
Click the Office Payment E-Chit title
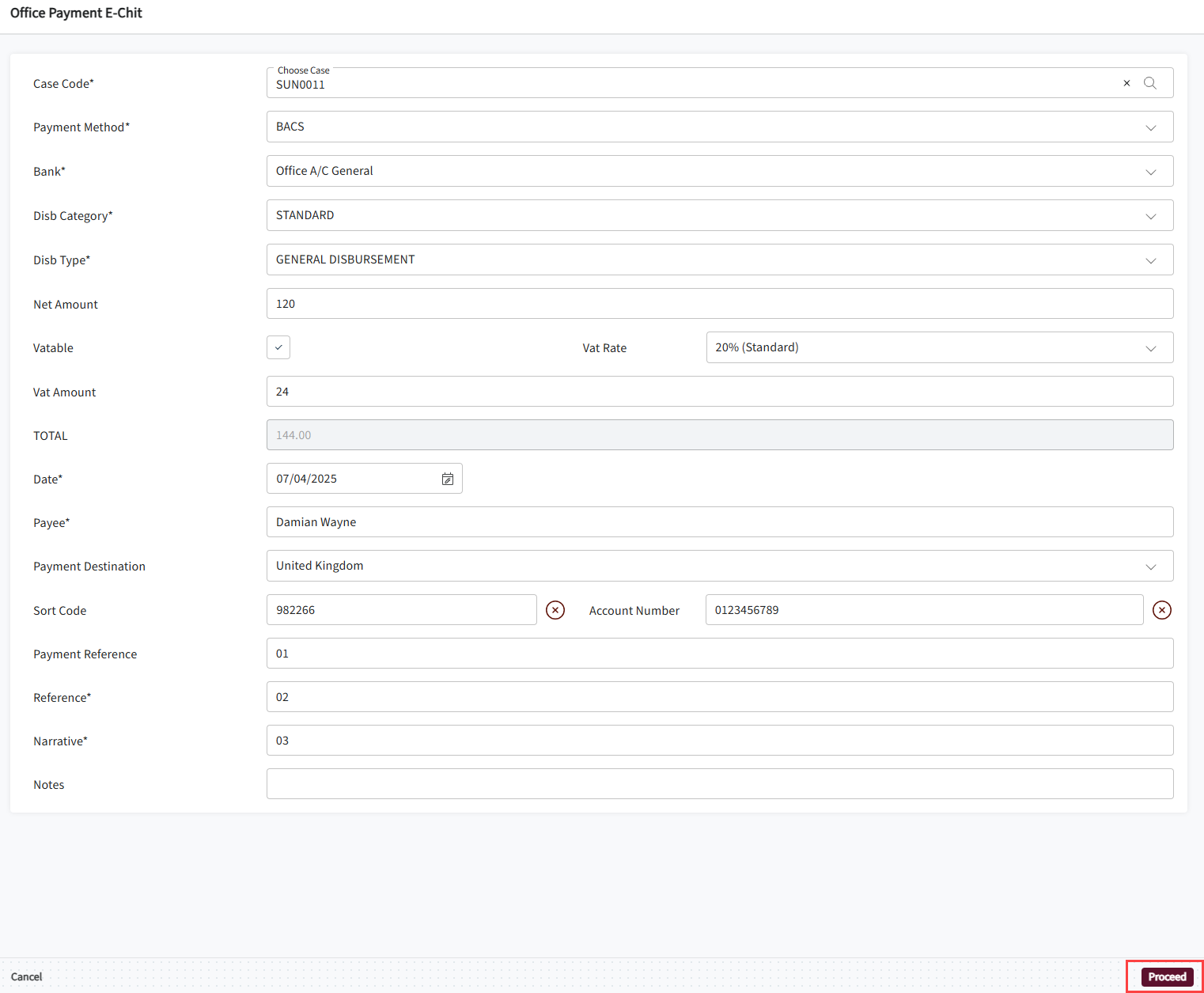click(x=77, y=13)
